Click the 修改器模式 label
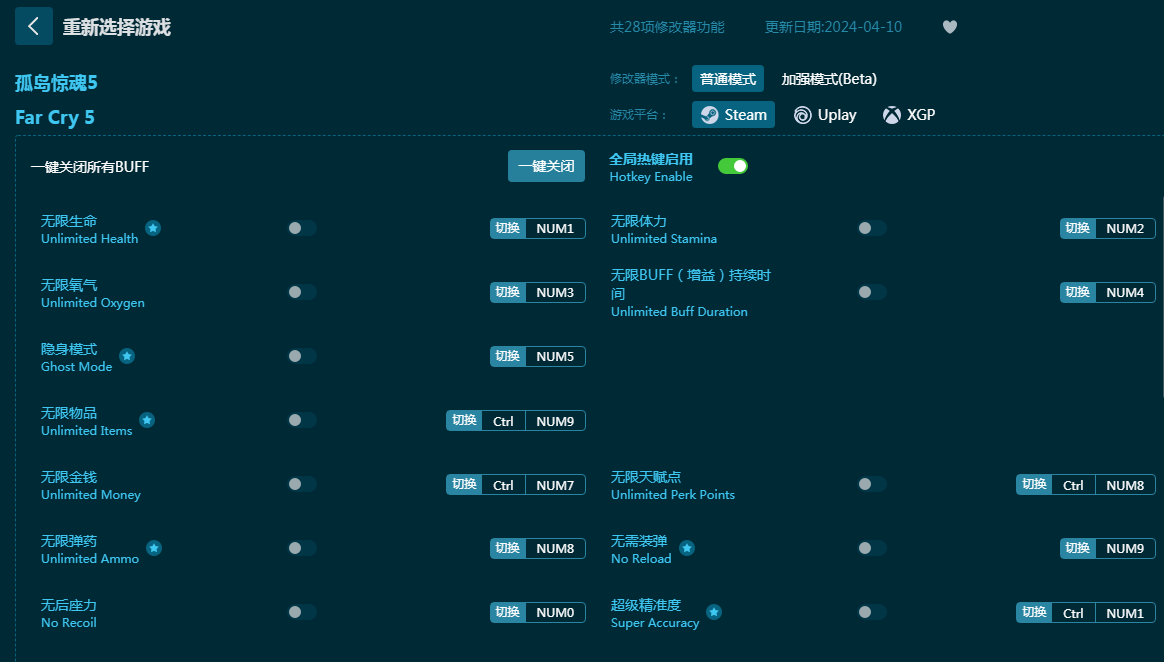The height and width of the screenshot is (662, 1164). 644,79
